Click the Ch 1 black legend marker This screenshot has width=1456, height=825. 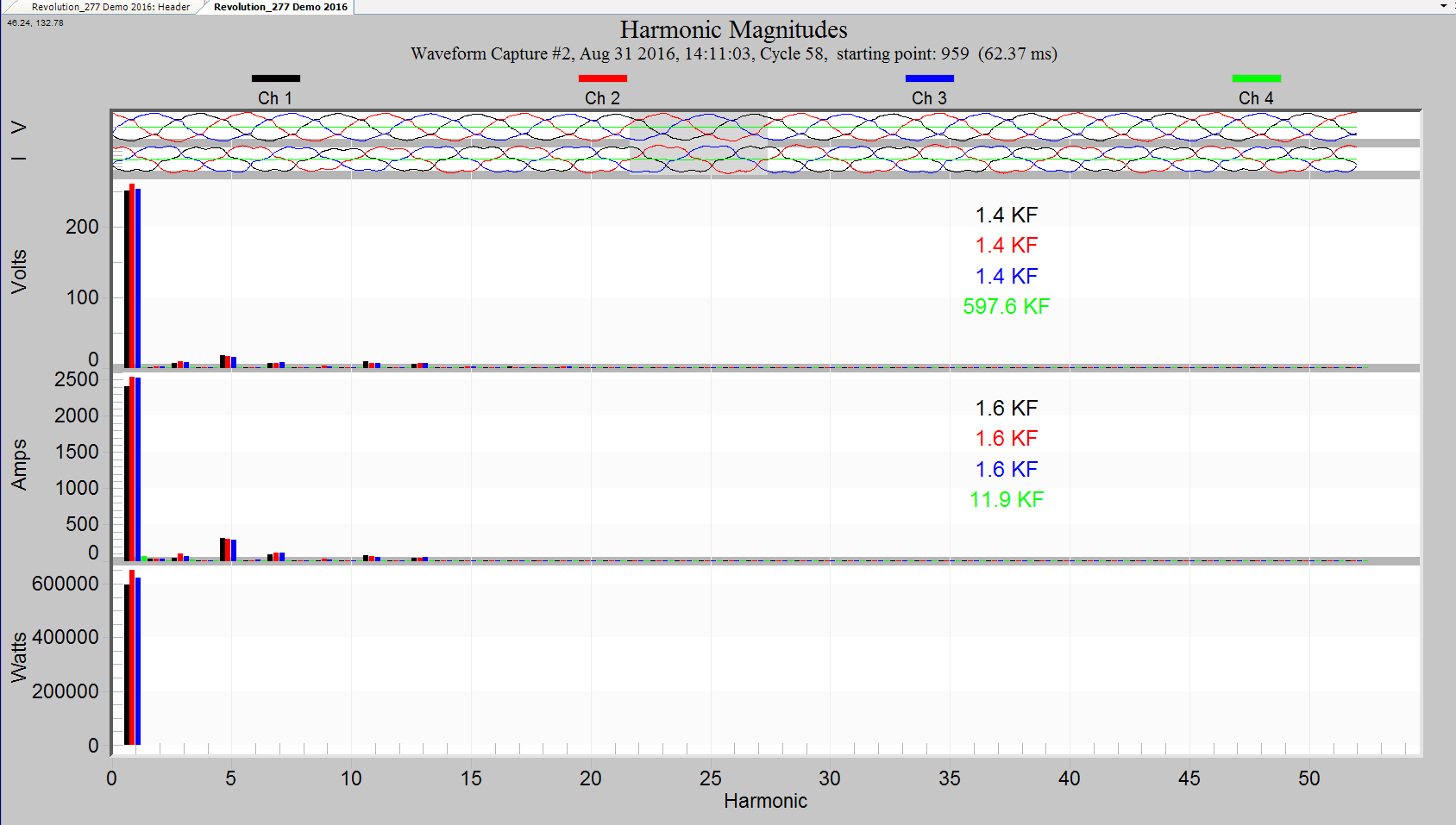point(275,78)
